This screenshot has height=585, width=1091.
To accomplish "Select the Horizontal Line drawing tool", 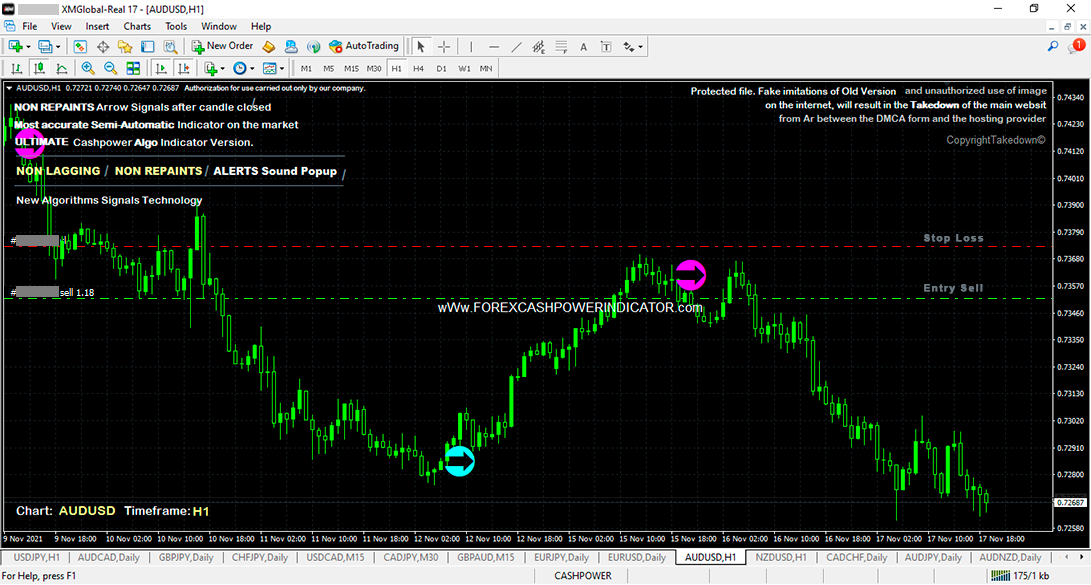I will point(493,47).
